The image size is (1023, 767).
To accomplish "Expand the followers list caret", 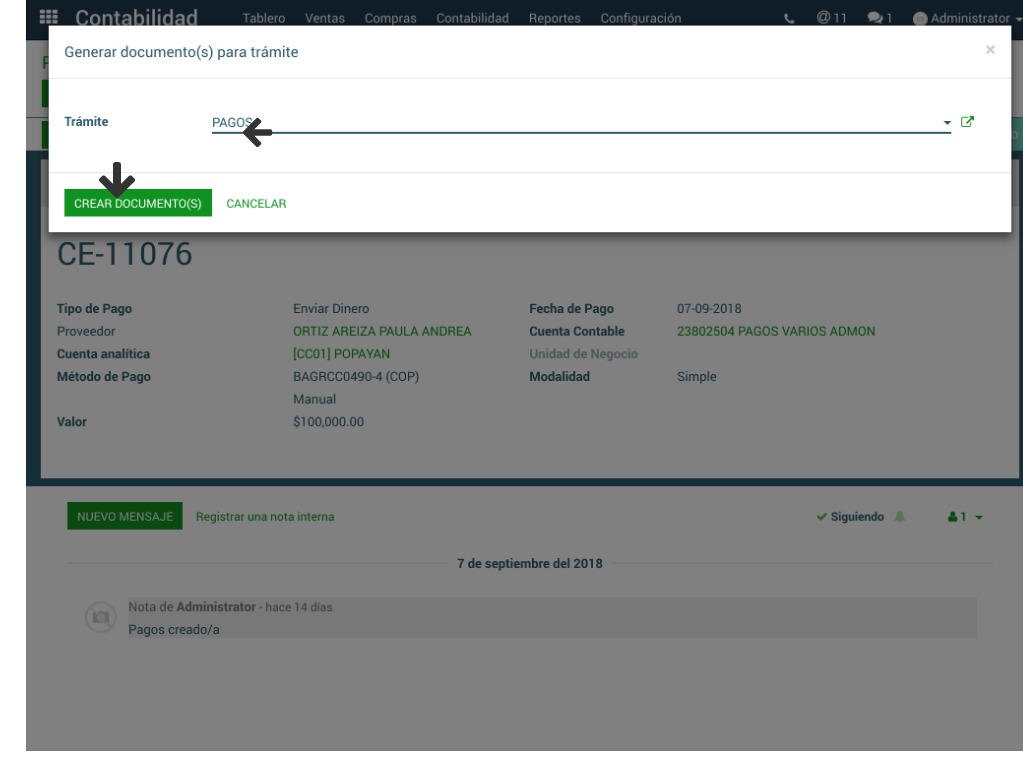I will pyautogui.click(x=979, y=517).
